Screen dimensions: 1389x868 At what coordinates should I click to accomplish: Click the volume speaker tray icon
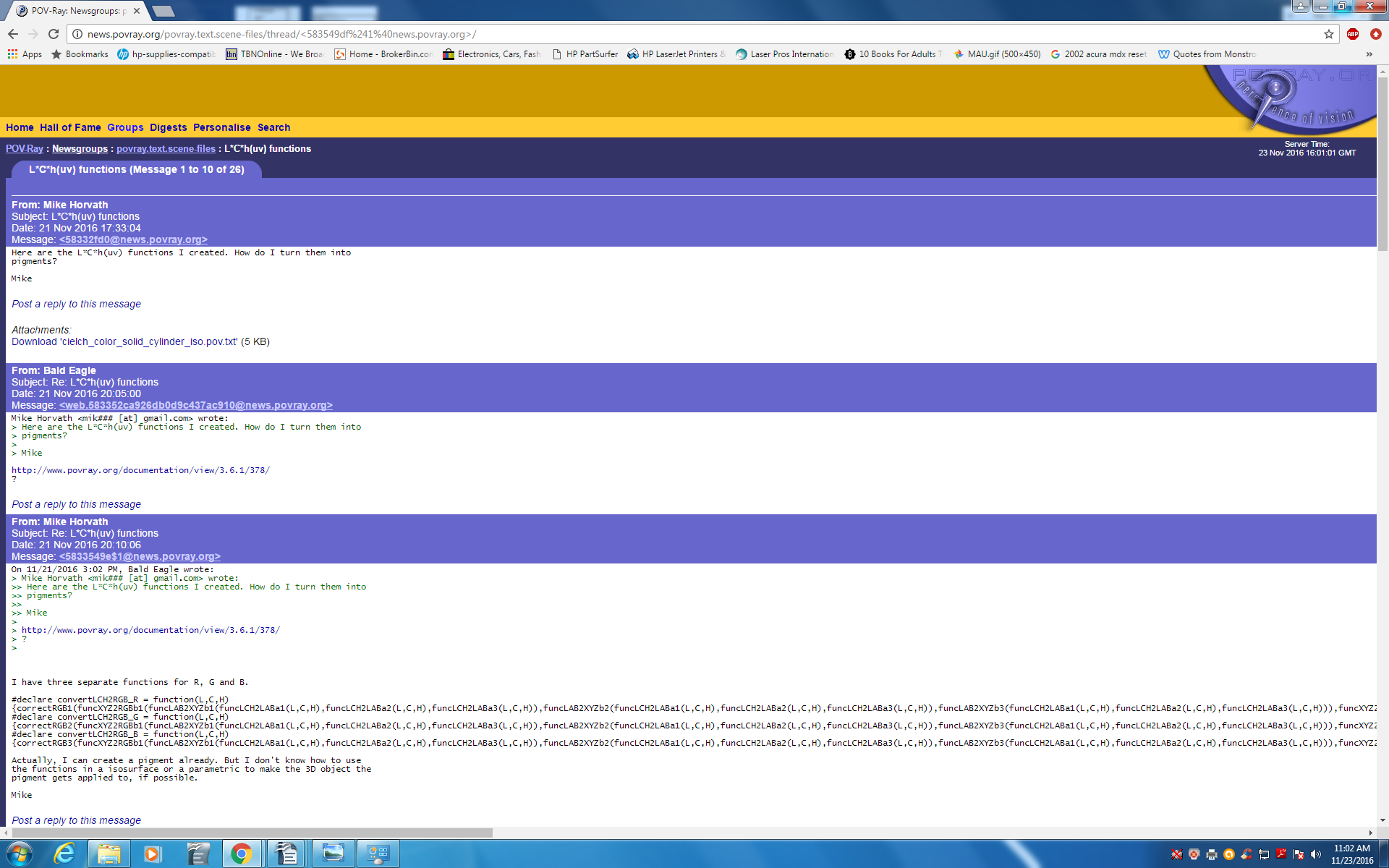(1315, 855)
